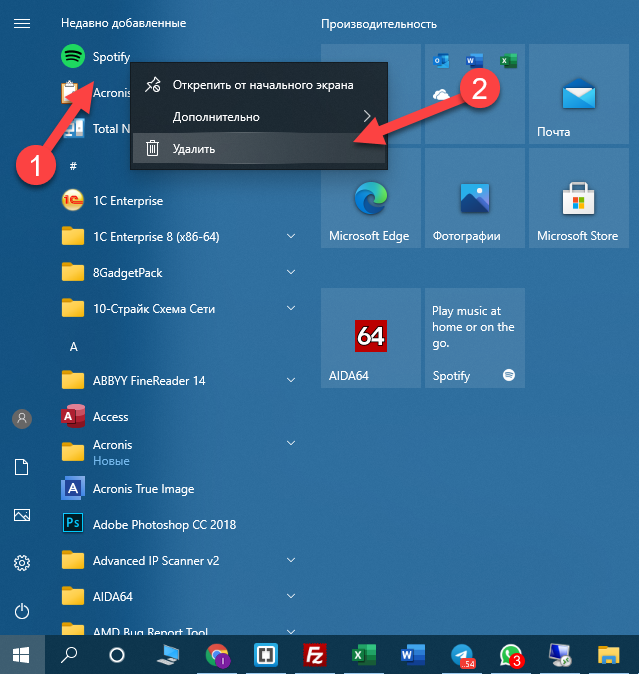Open the Documents sidebar icon

(x=21, y=467)
